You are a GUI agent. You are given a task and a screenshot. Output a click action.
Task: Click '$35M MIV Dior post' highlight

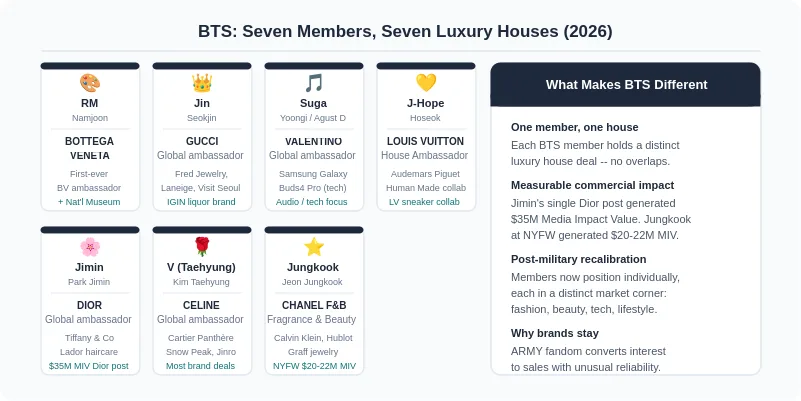pyautogui.click(x=89, y=366)
